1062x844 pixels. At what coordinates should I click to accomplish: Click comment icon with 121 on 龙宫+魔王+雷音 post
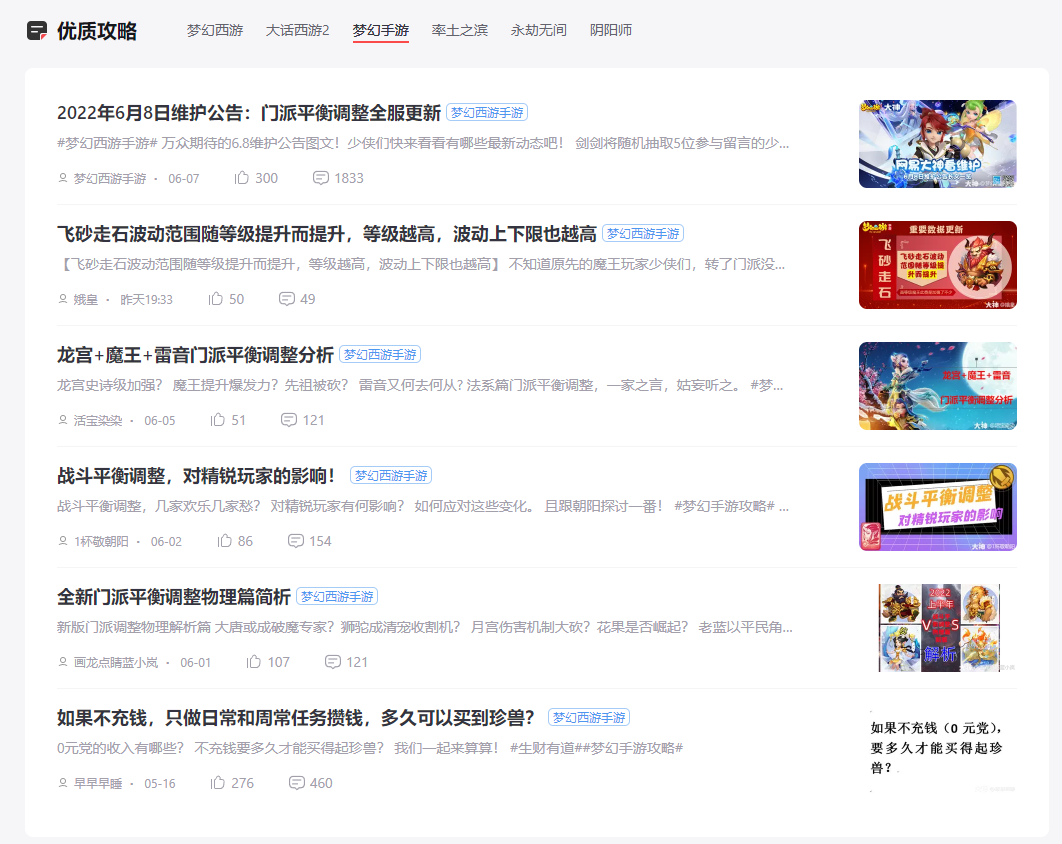tap(289, 420)
